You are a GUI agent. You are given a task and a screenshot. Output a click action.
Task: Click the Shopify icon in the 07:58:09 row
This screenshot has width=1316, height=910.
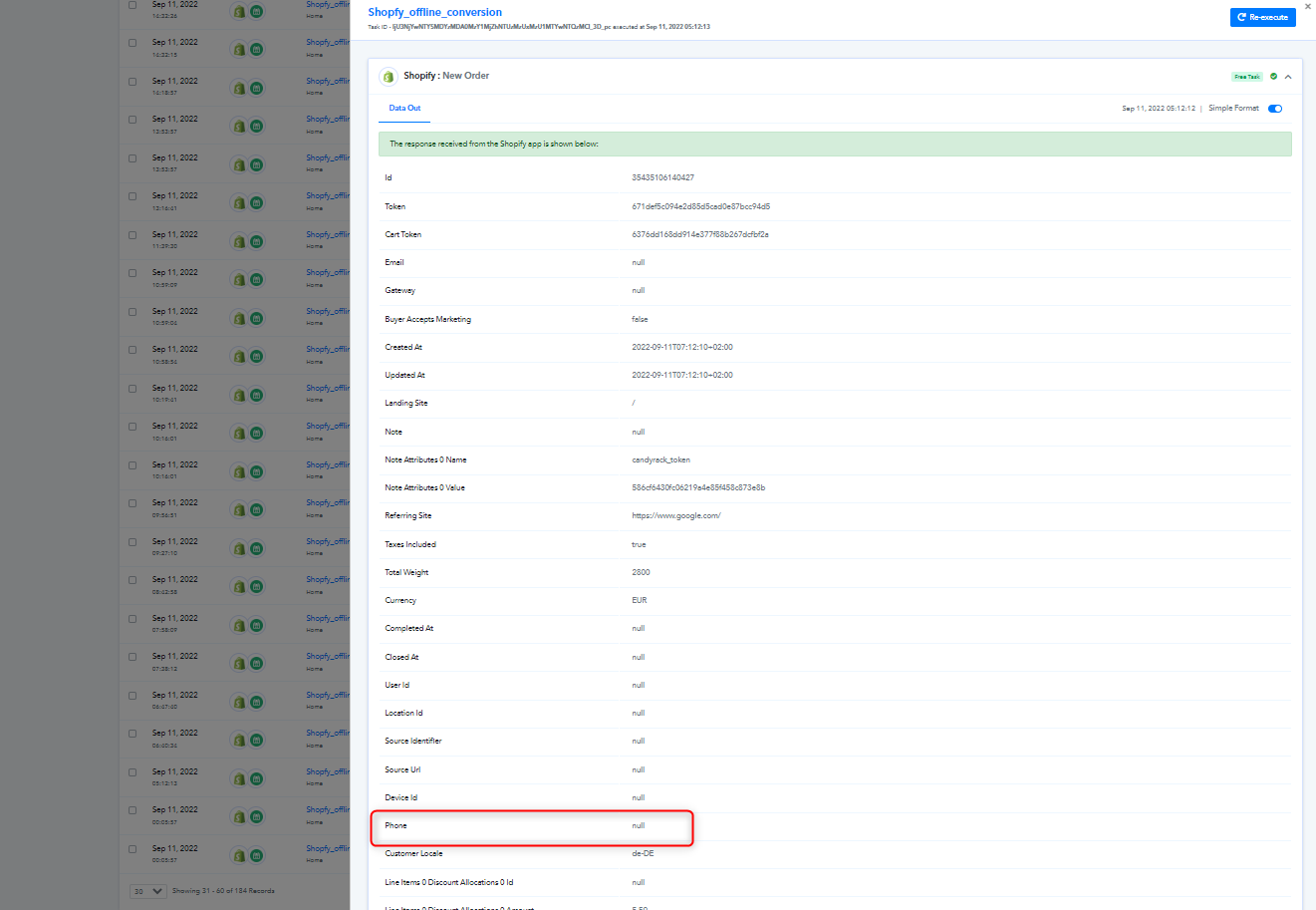pyautogui.click(x=239, y=626)
